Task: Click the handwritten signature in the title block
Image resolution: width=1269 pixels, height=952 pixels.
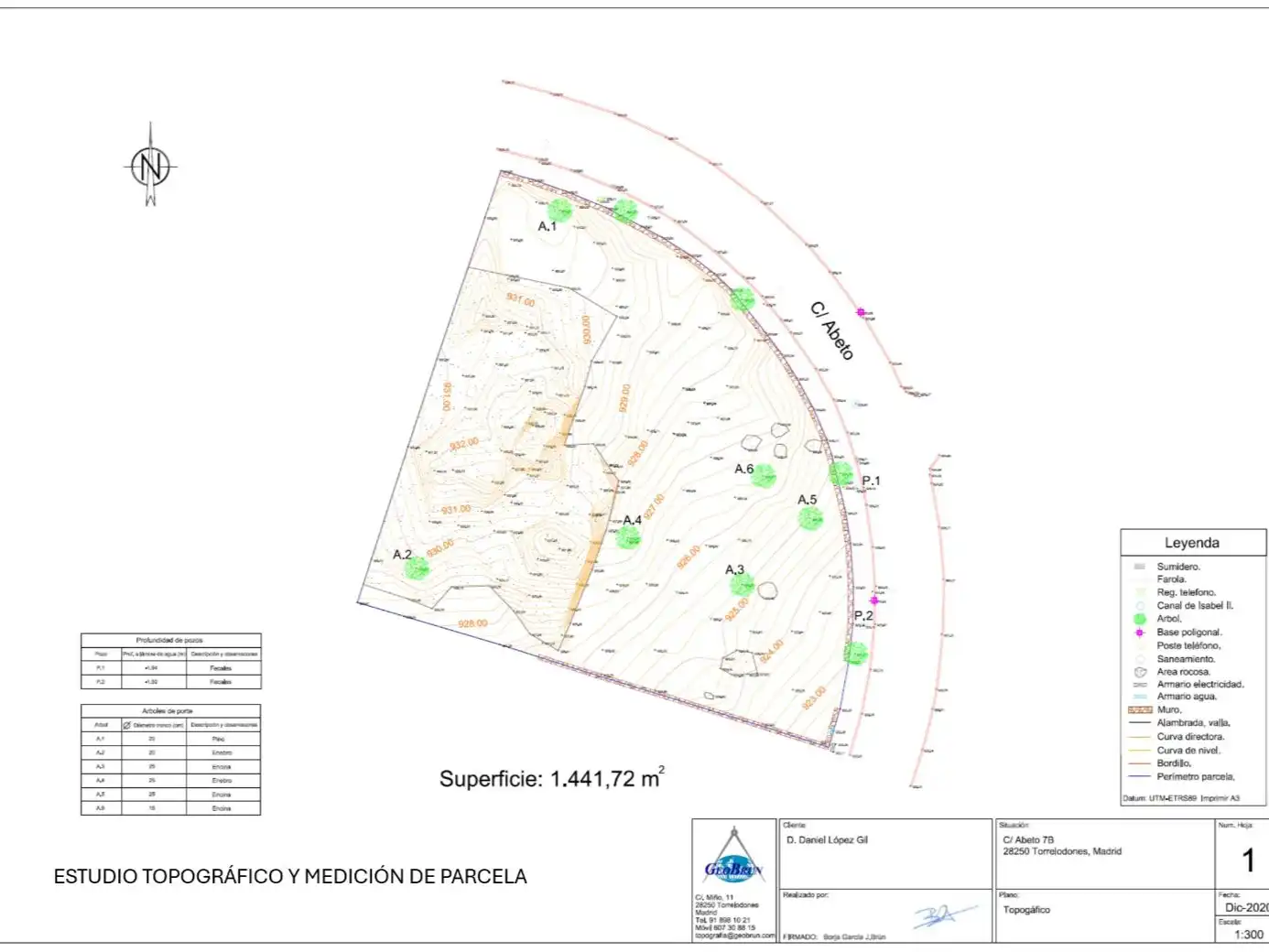Action: 944,914
